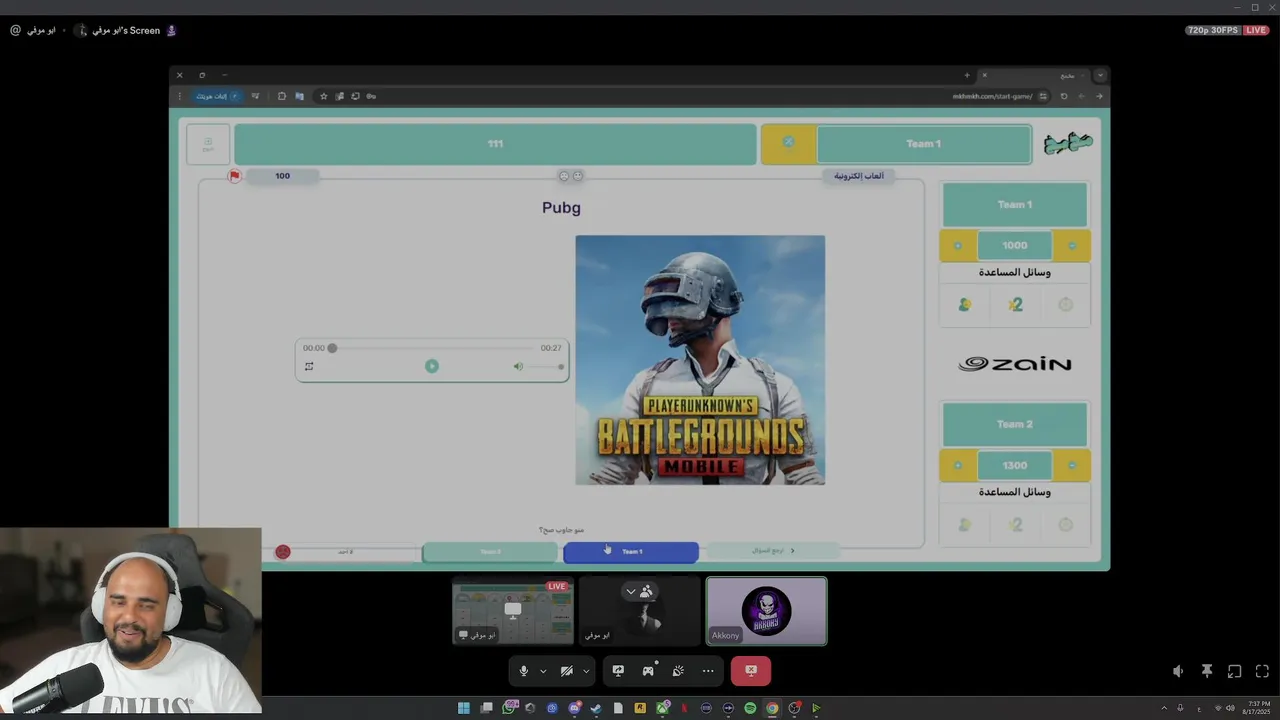Use Team 2's call-a-friend helper
This screenshot has height=720, width=1280.
964,525
